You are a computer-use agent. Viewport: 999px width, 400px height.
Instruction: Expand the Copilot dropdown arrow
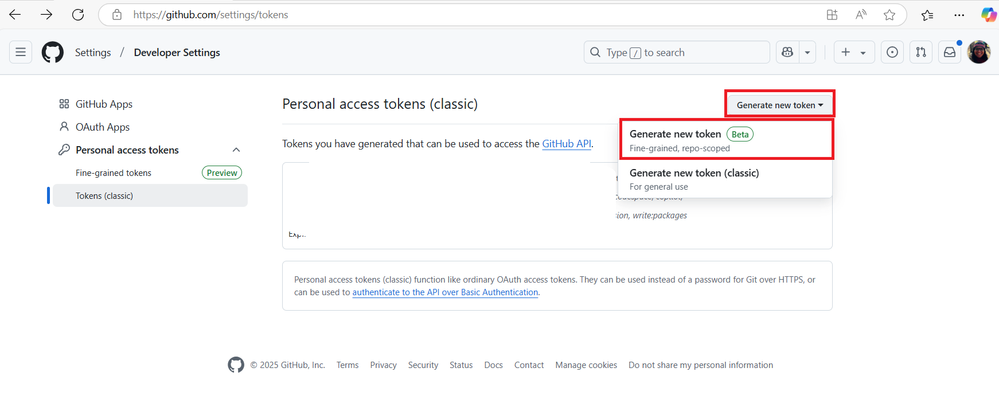[808, 53]
